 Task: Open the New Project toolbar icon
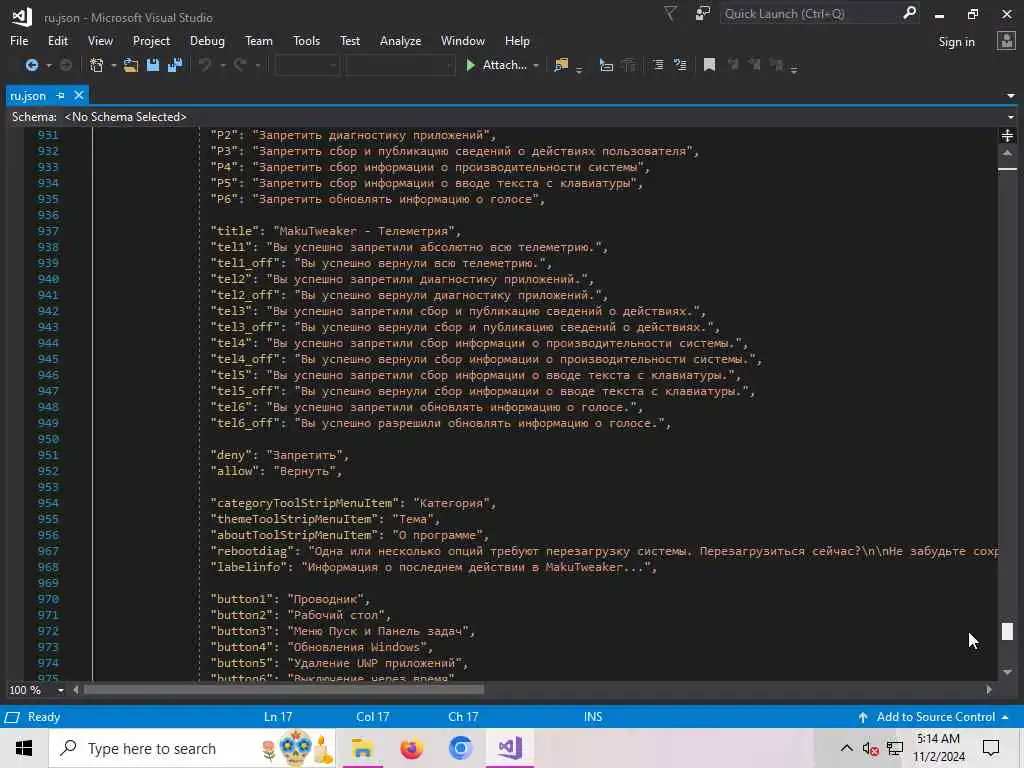97,65
